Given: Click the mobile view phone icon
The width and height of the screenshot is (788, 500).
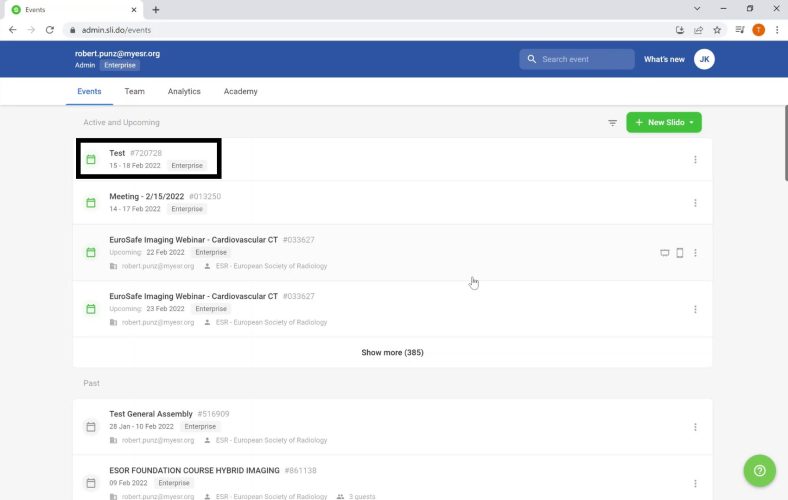Looking at the screenshot, I should (680, 253).
